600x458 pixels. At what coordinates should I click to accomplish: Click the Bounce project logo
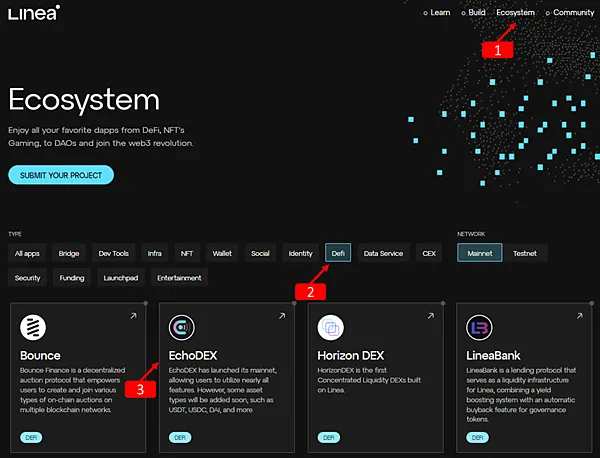click(x=33, y=328)
